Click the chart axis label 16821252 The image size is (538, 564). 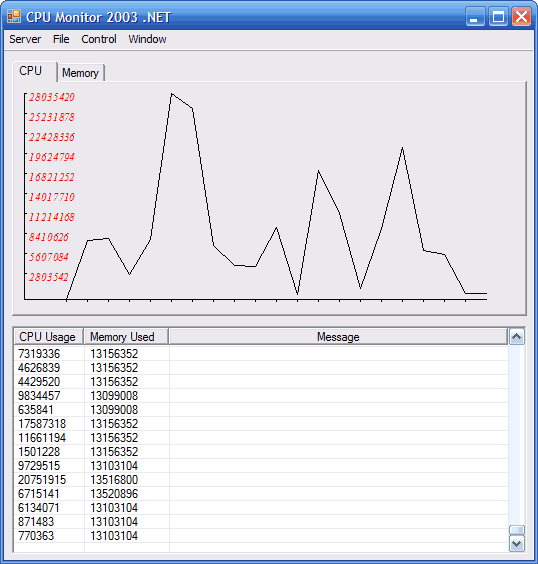click(x=52, y=177)
